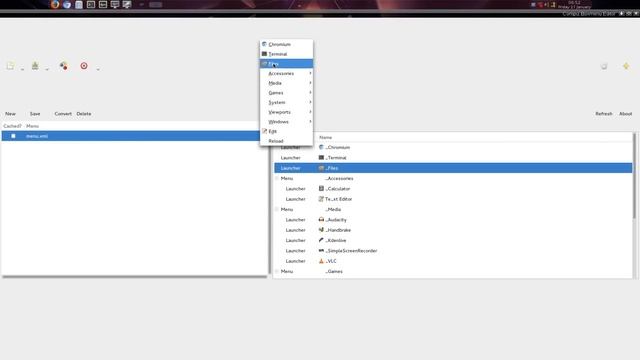Select the menu.xml entry in list
The height and width of the screenshot is (360, 640).
coord(131,136)
